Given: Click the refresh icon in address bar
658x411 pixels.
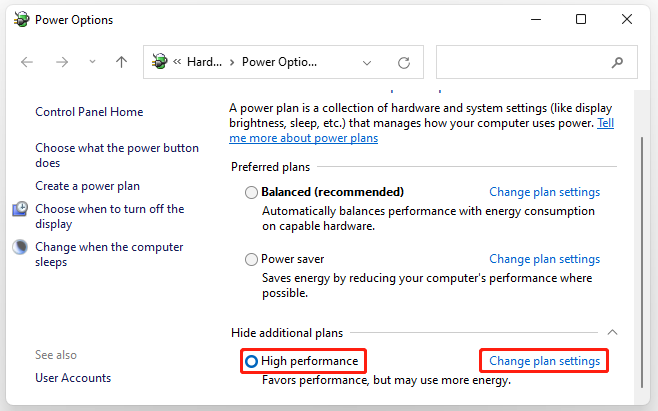Looking at the screenshot, I should (x=404, y=62).
